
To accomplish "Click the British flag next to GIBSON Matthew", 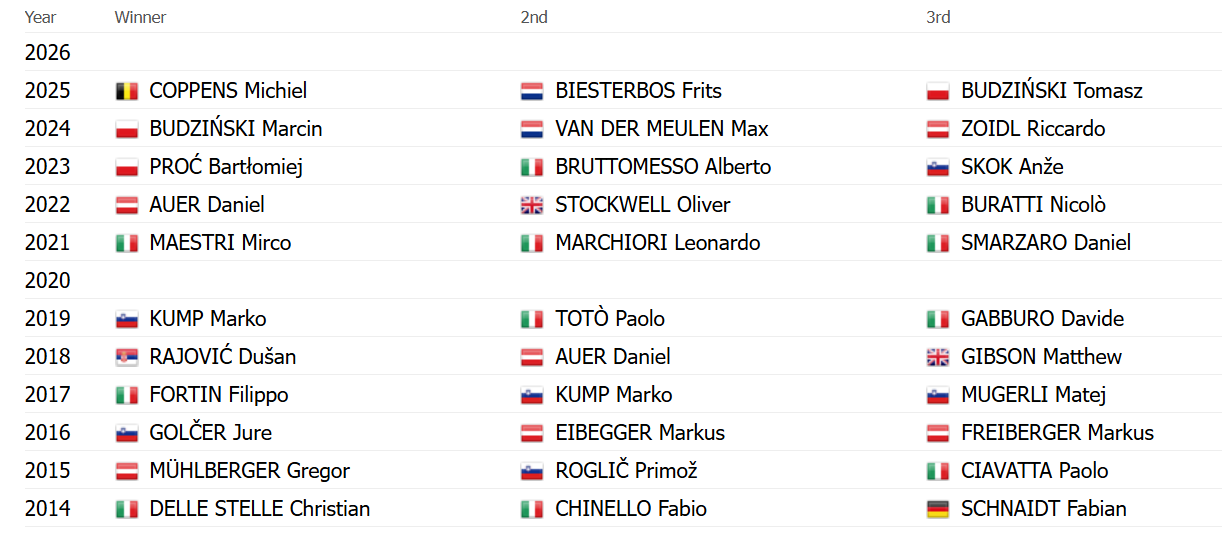I will point(938,357).
